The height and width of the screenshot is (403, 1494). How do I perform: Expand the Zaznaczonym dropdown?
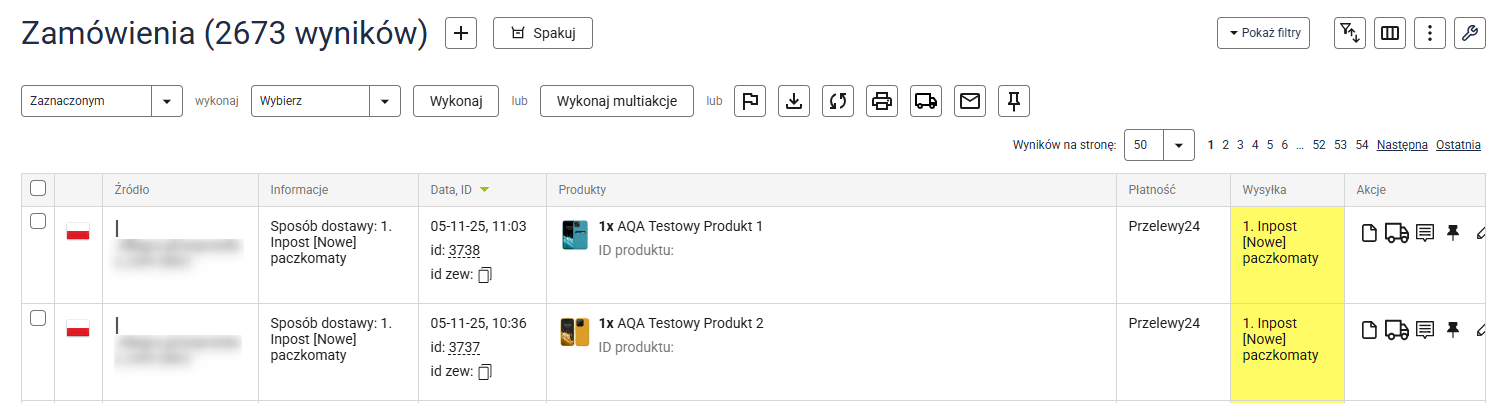[167, 101]
